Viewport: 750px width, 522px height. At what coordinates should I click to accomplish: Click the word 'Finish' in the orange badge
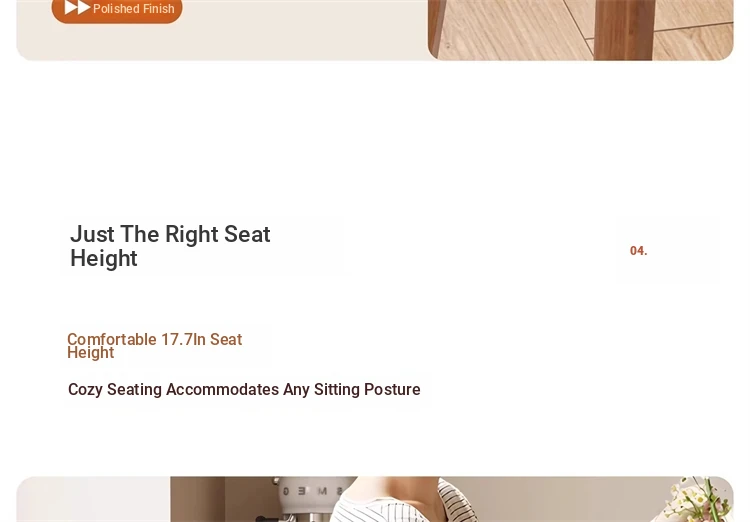tap(160, 9)
